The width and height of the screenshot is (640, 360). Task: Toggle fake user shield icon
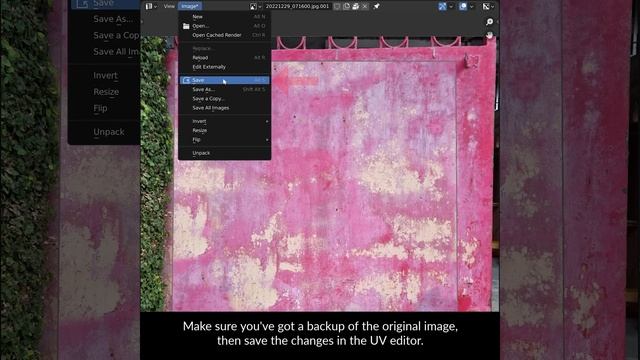[337, 6]
